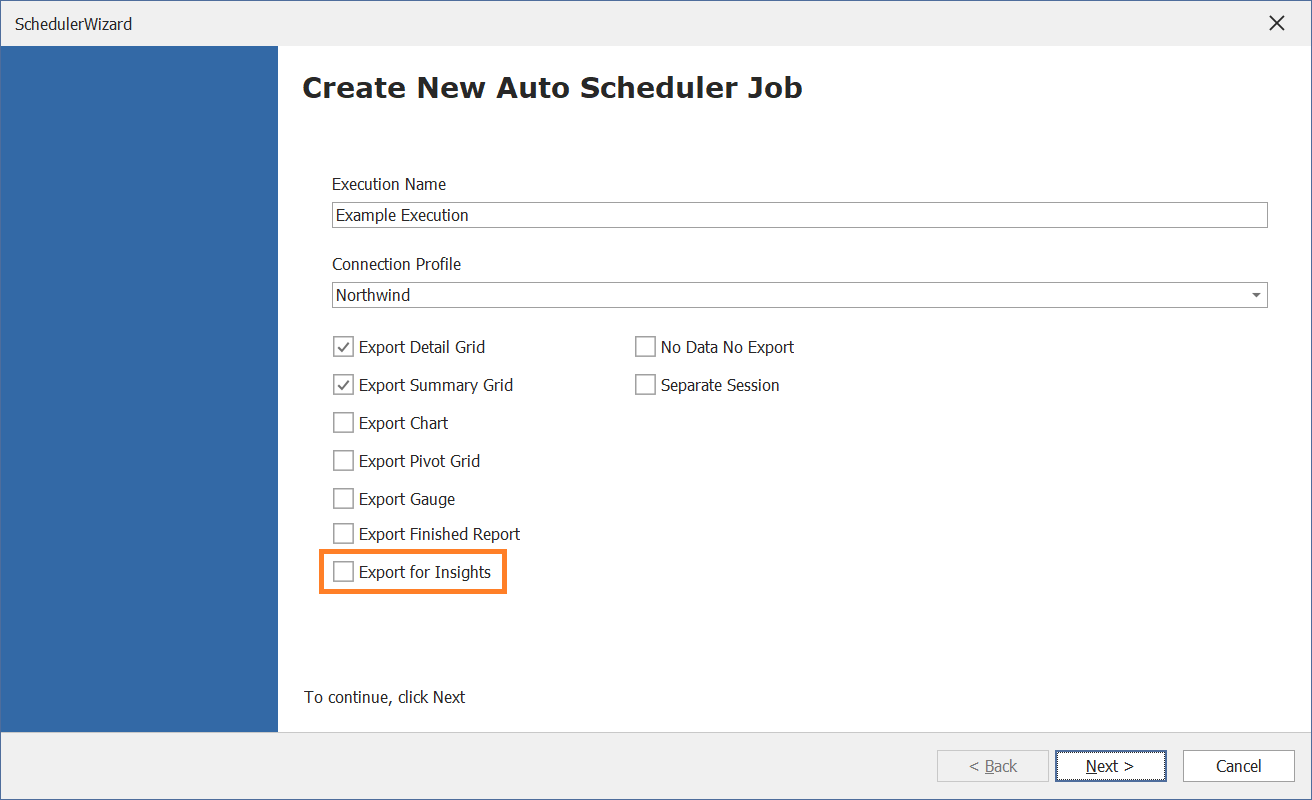Screen dimensions: 1312x800
Task: Check the Export Detail Grid checkbox
Action: [x=343, y=347]
